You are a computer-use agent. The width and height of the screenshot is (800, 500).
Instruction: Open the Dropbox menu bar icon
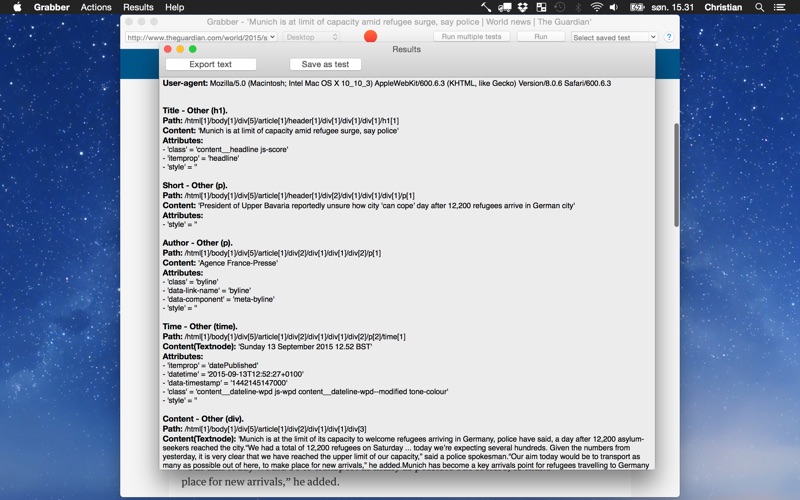click(523, 7)
